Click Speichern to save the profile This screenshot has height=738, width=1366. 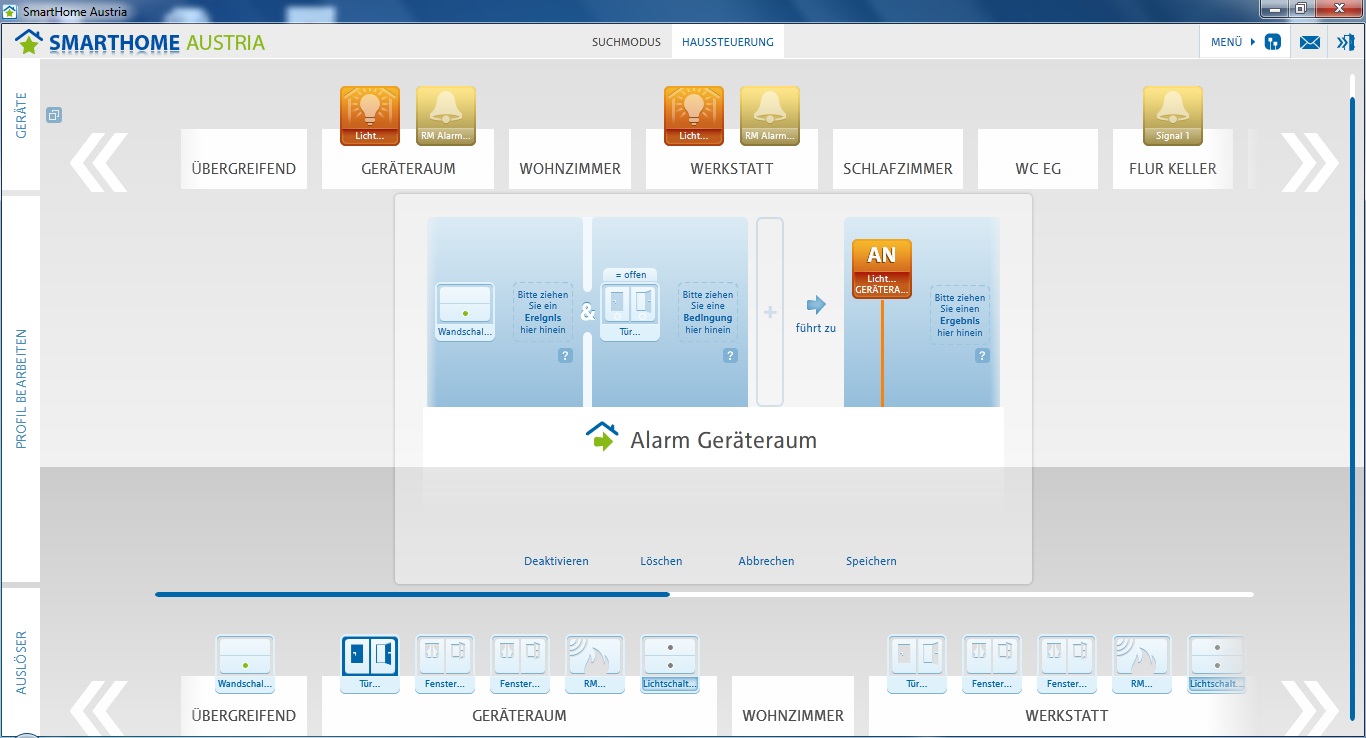[x=871, y=561]
